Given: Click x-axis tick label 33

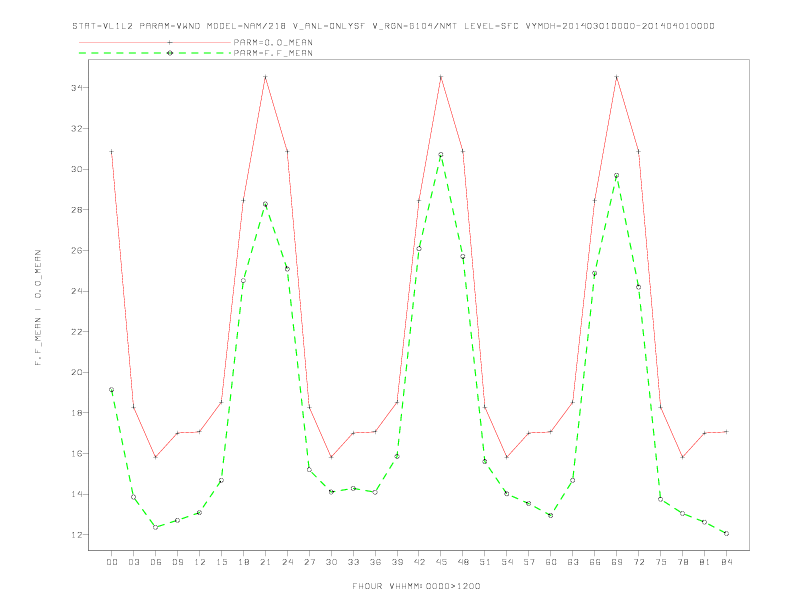Looking at the screenshot, I should point(353,562).
